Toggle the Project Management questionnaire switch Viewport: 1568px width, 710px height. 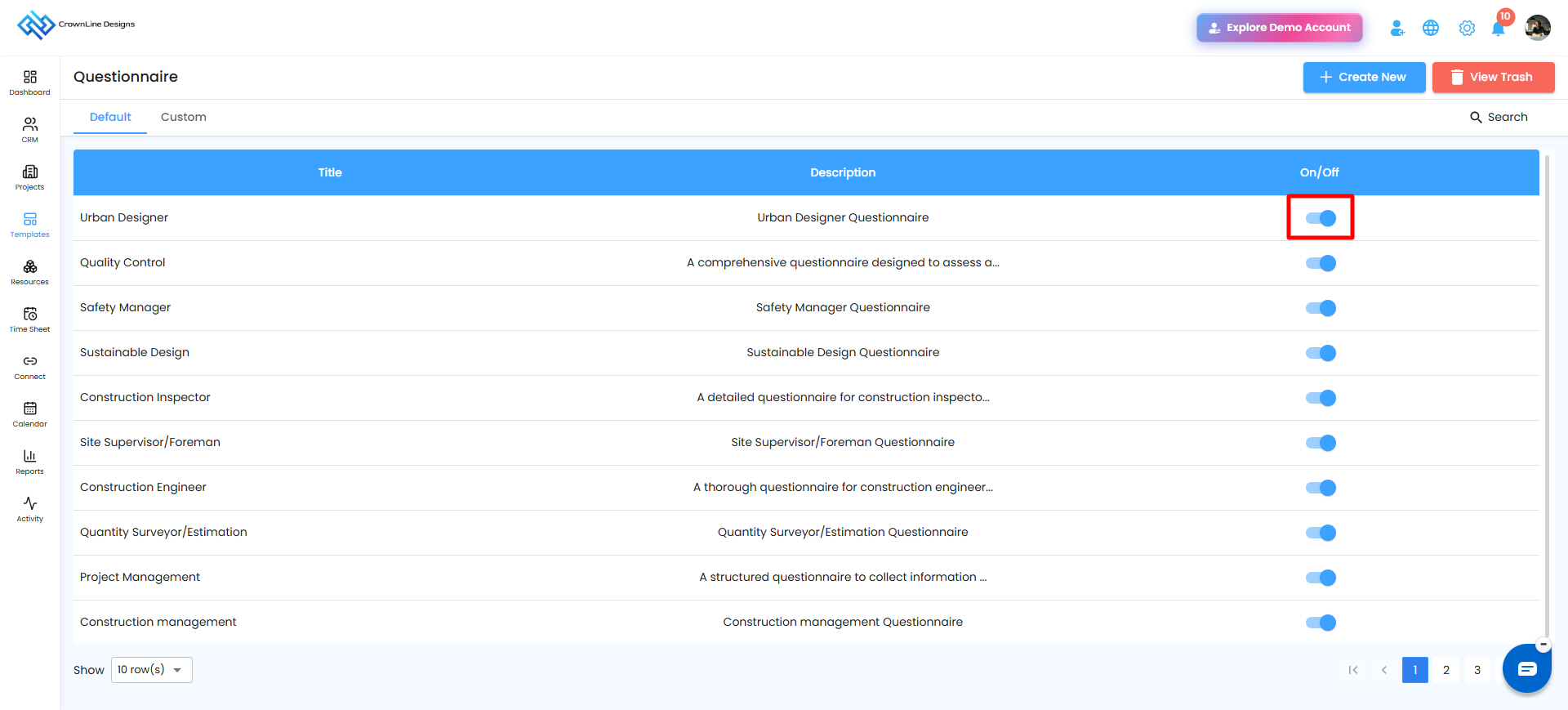click(1321, 578)
